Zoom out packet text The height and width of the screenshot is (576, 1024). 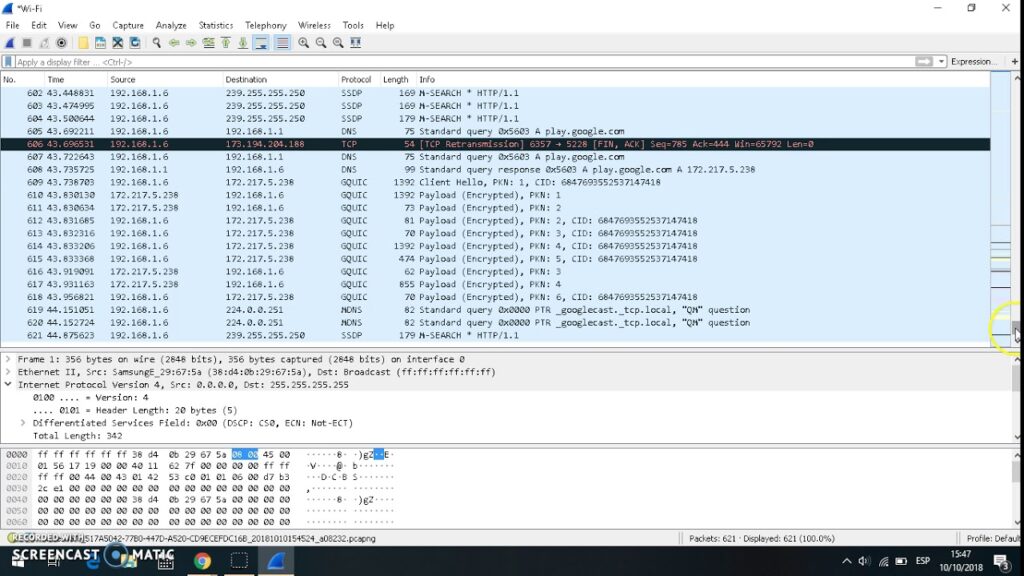(x=321, y=43)
